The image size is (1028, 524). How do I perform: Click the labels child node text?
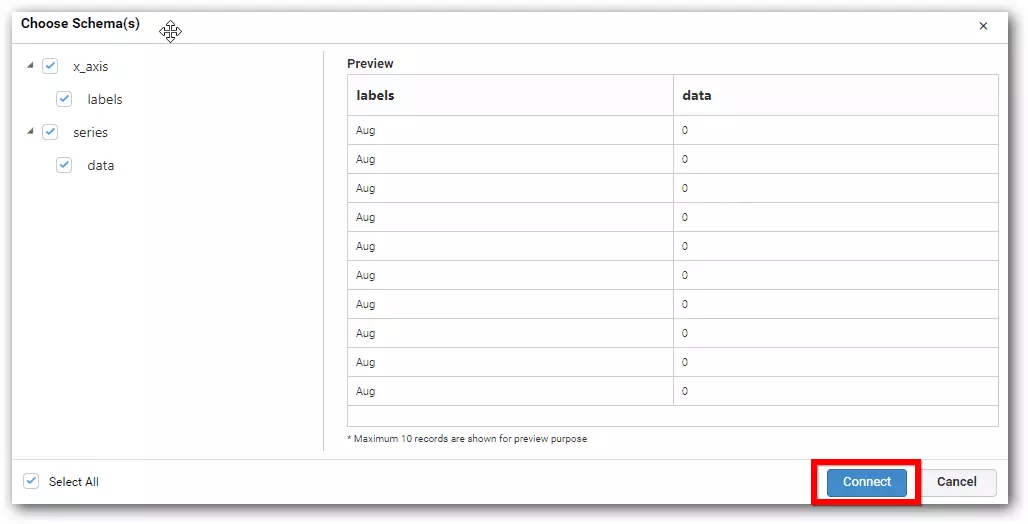[105, 100]
